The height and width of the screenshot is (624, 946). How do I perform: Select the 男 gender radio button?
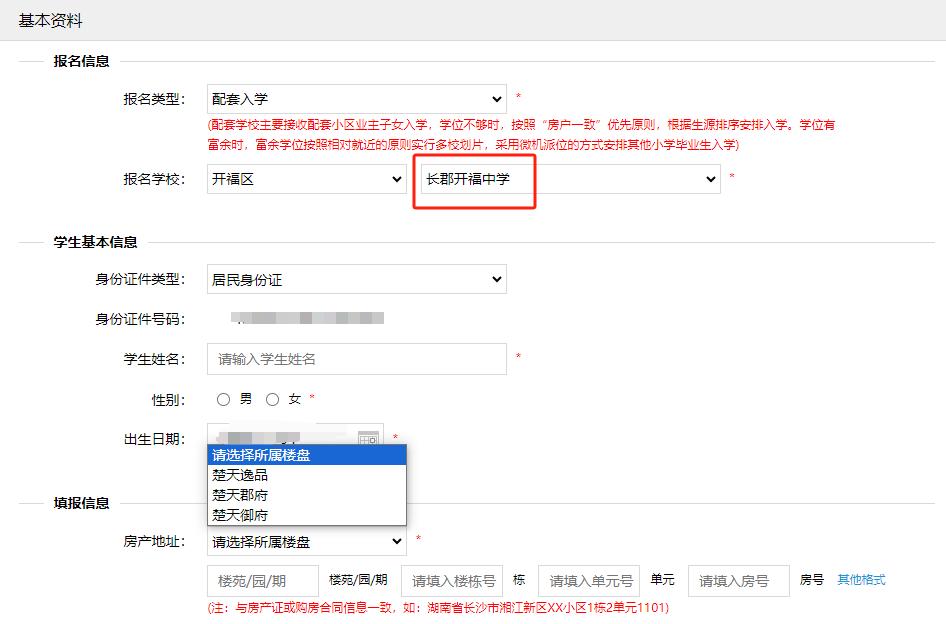click(224, 399)
